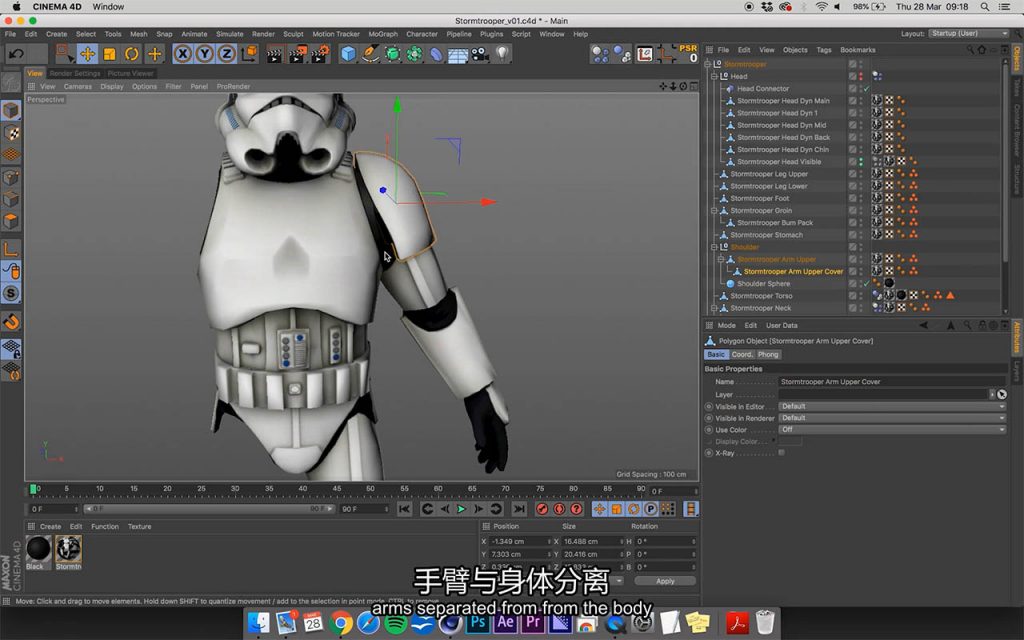1024x640 pixels.
Task: Open the spline Pen tool
Action: point(370,54)
